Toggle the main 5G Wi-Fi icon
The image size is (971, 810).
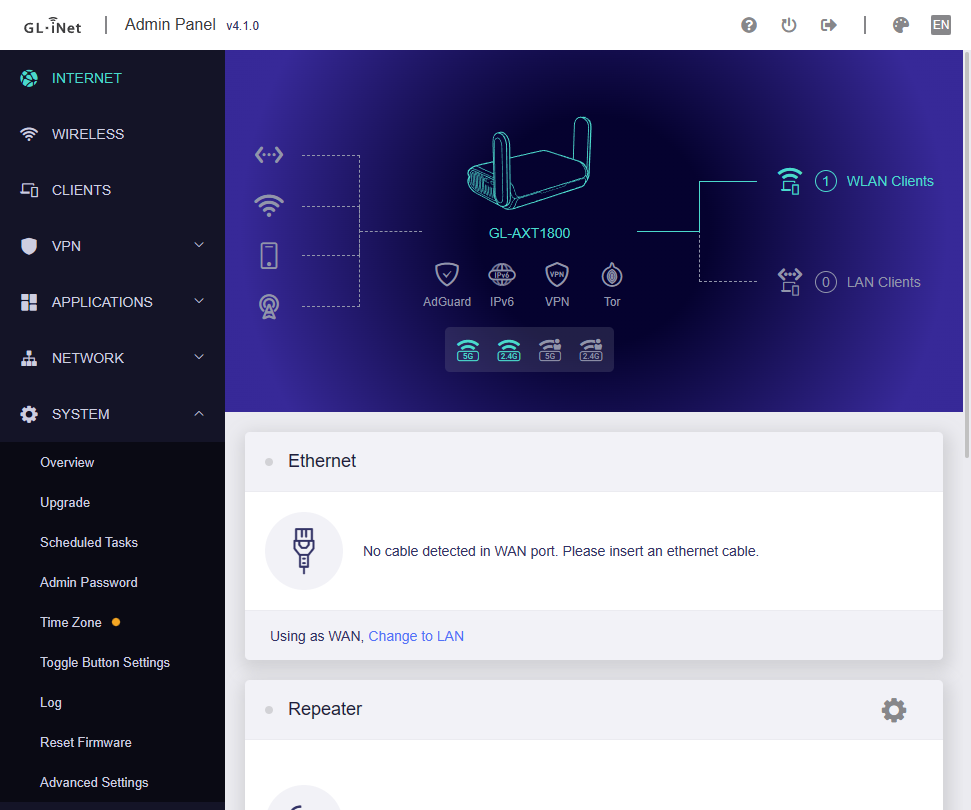click(x=468, y=350)
